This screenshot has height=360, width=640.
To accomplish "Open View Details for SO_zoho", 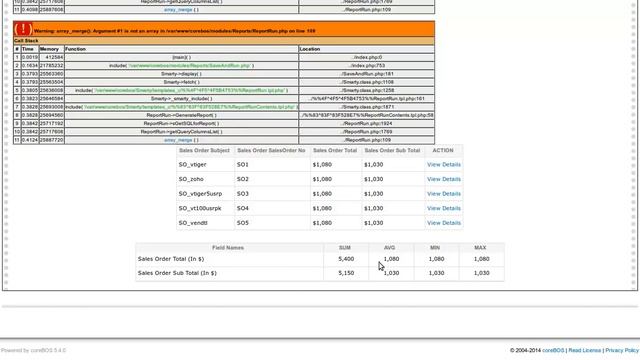I will (444, 179).
